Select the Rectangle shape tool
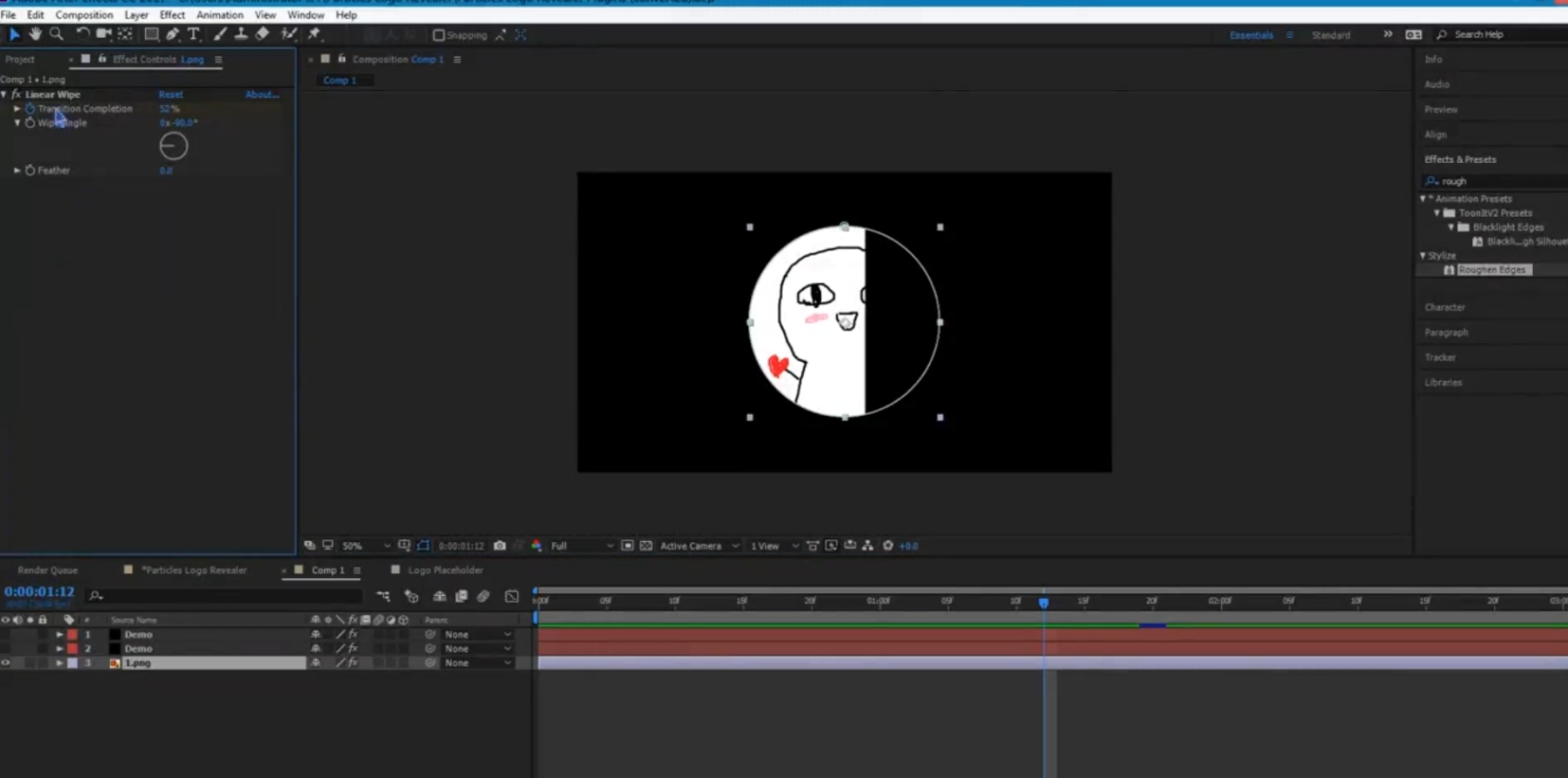This screenshot has height=778, width=1568. click(151, 34)
